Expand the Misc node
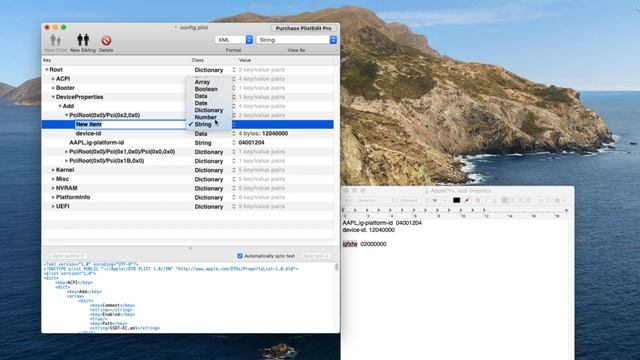The height and width of the screenshot is (360, 640). click(53, 179)
